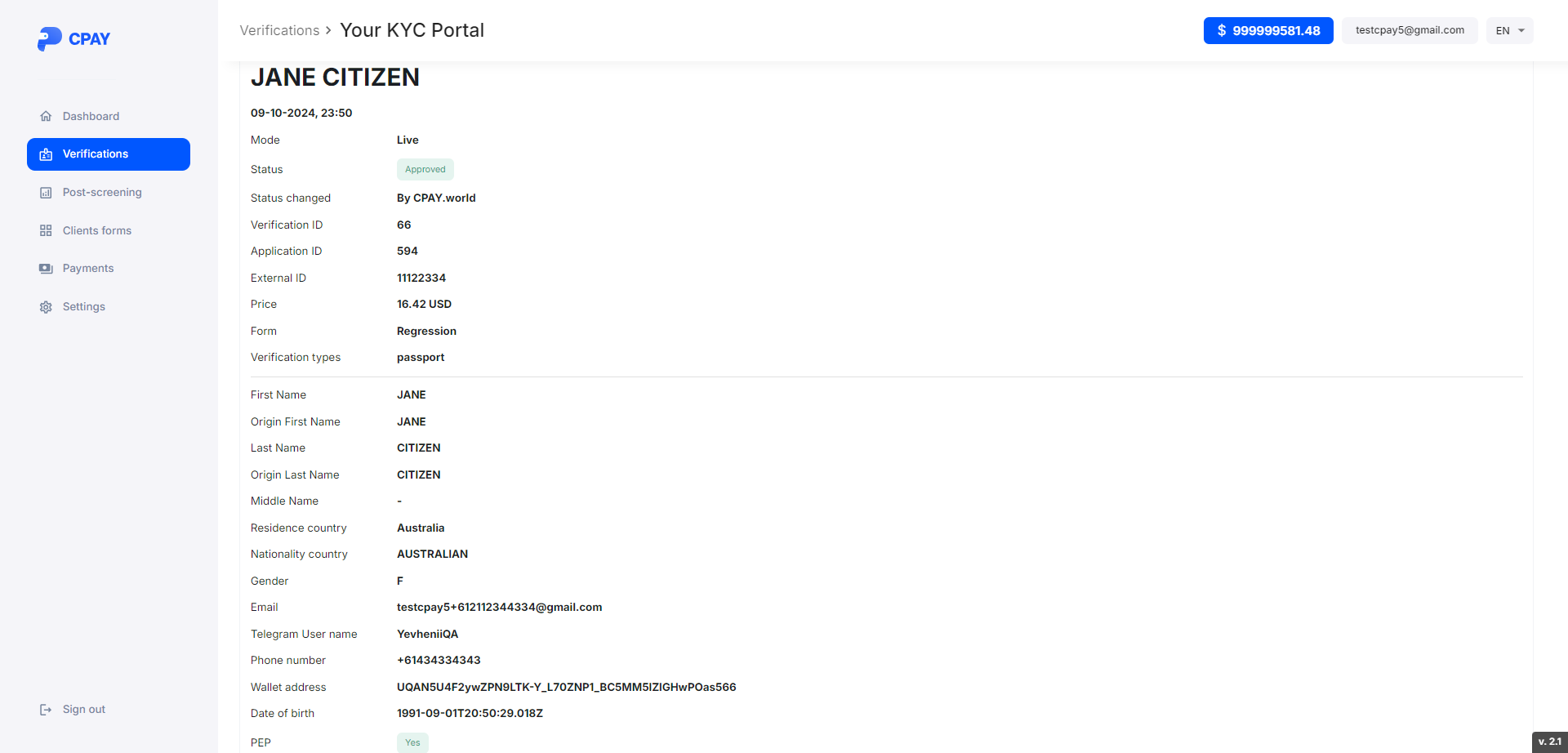Open the EN language dropdown
The image size is (1568, 753).
point(1509,31)
